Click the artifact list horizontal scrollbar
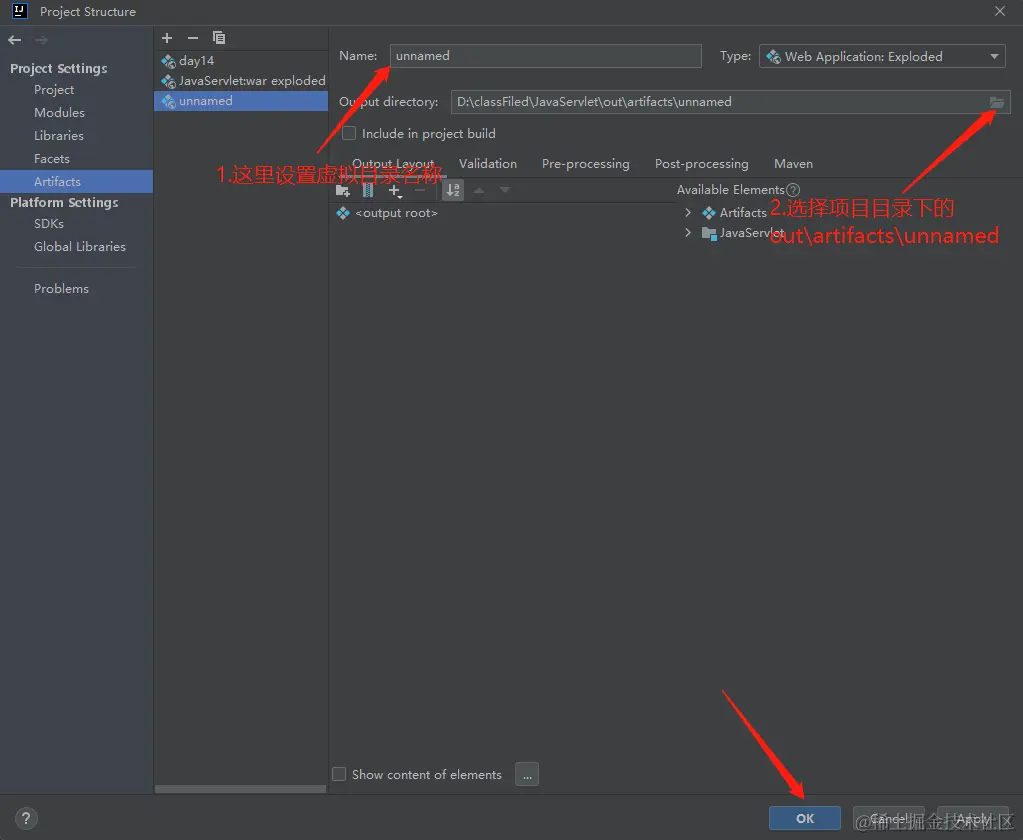This screenshot has height=840, width=1023. pyautogui.click(x=240, y=789)
